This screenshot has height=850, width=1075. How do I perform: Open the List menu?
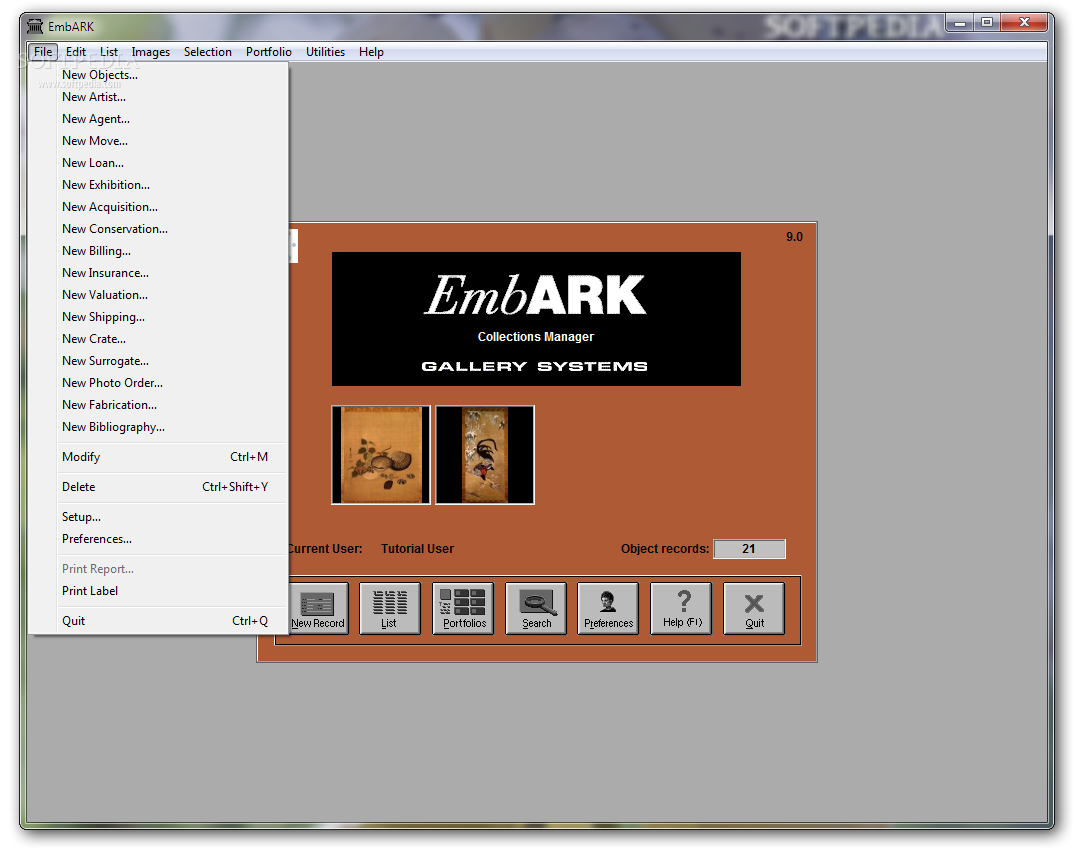(108, 51)
